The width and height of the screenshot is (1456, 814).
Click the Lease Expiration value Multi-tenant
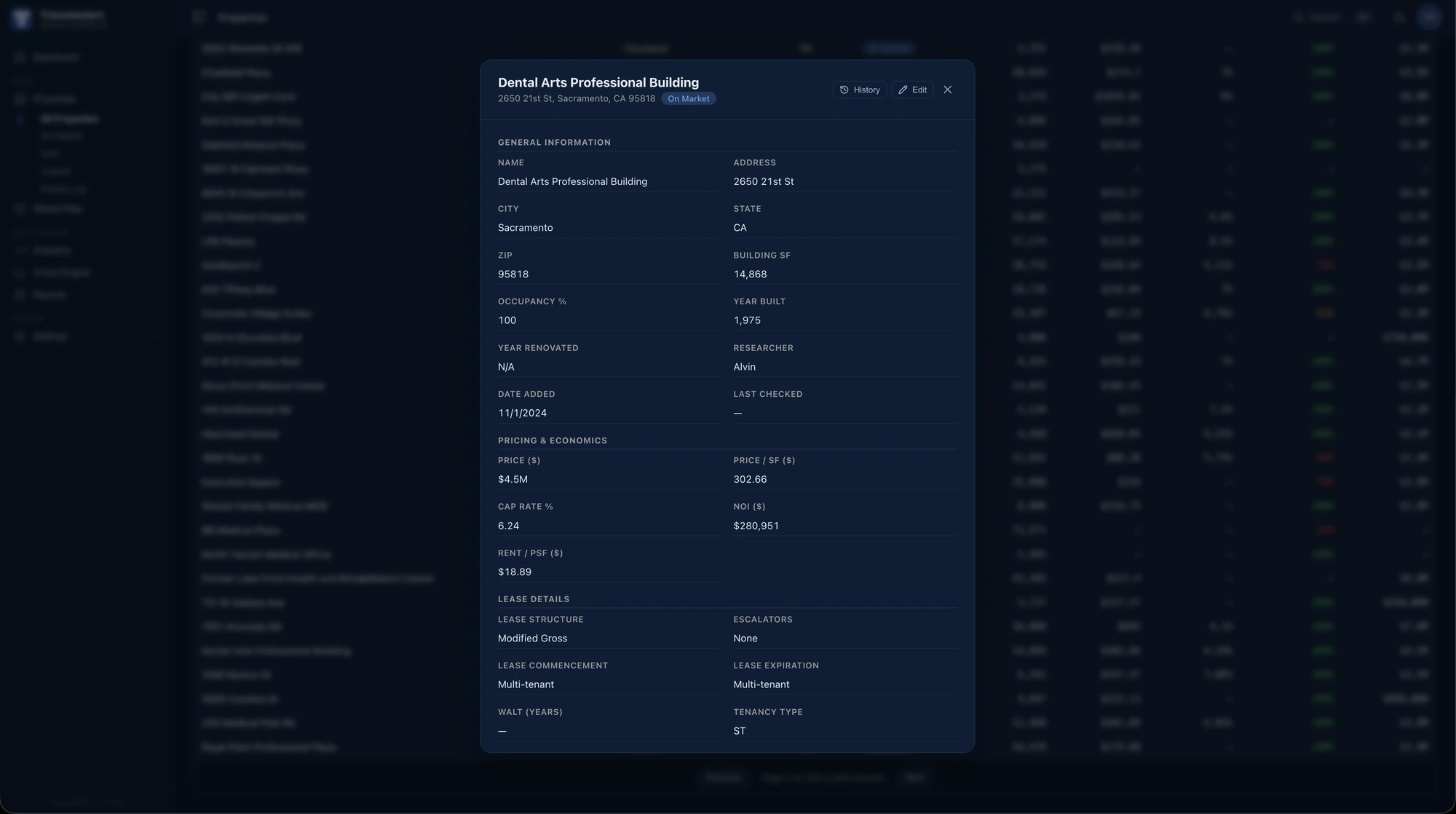point(761,684)
